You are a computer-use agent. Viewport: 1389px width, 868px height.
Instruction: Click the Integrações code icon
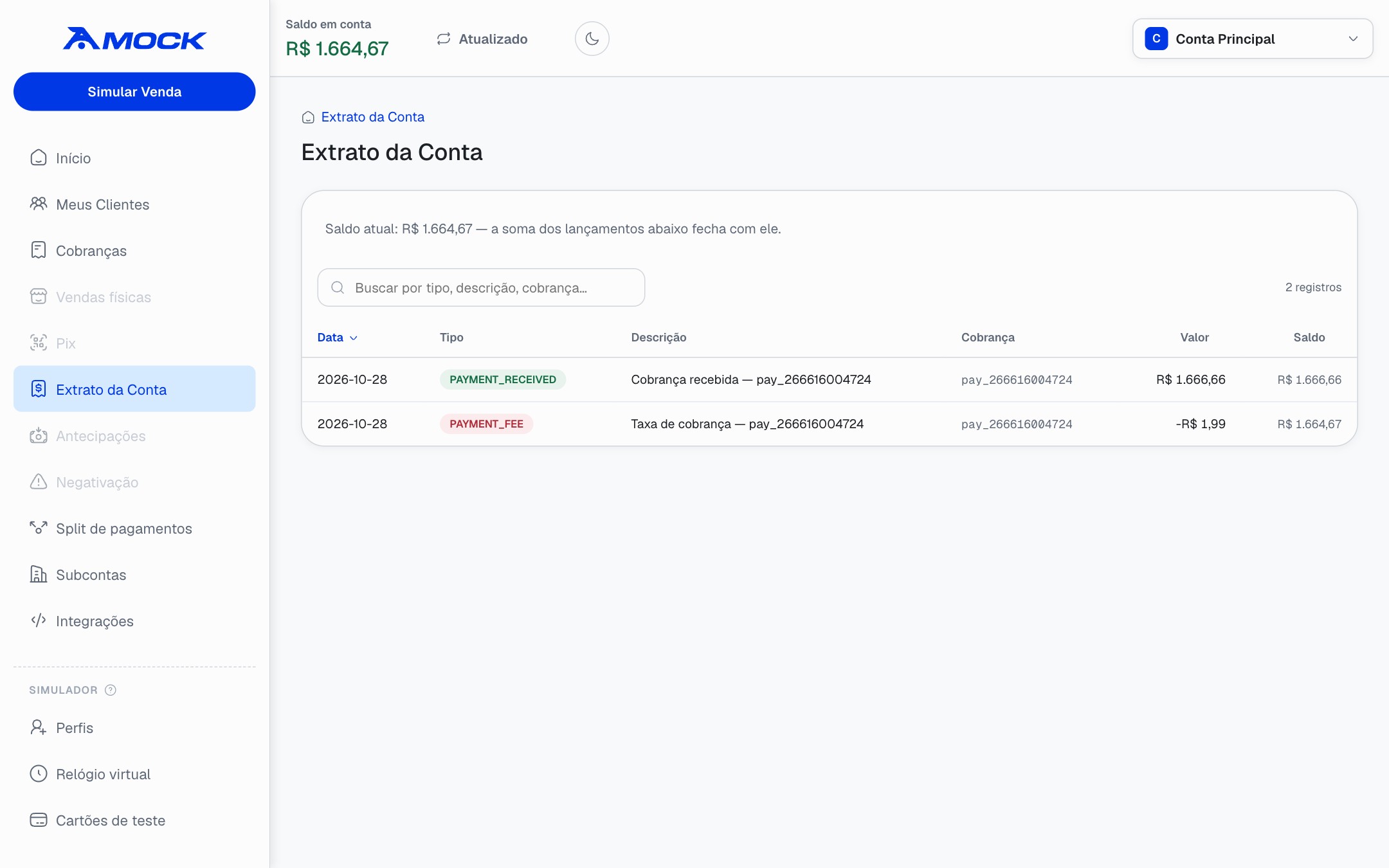point(39,620)
